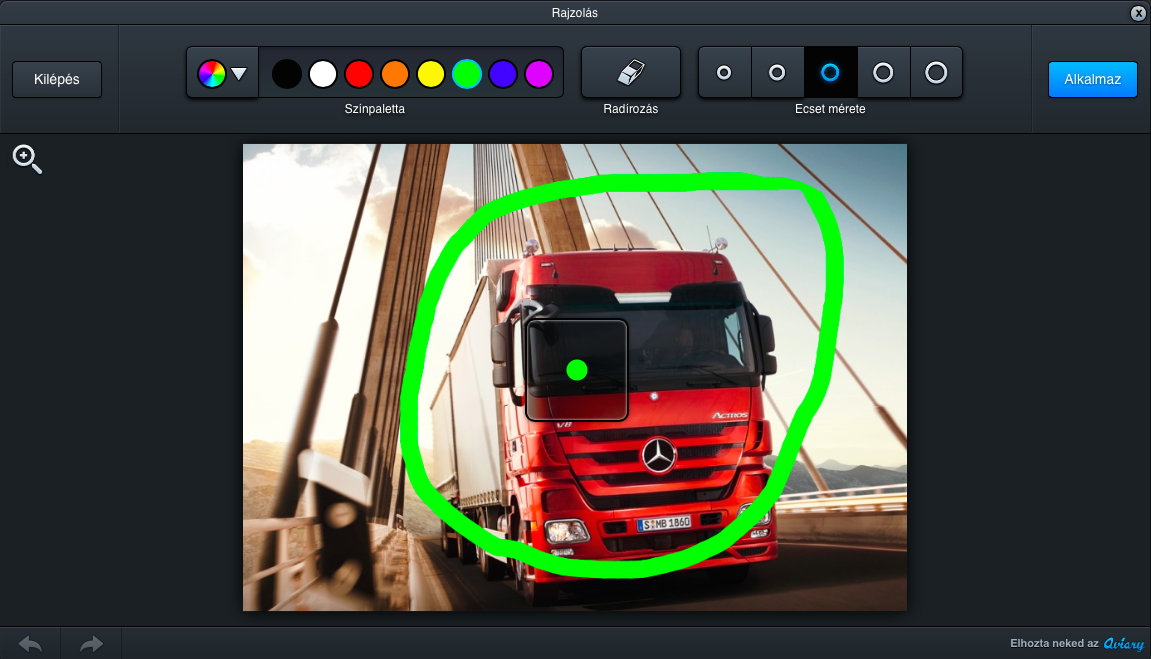
Task: Pick the red color swatch
Action: click(x=359, y=73)
